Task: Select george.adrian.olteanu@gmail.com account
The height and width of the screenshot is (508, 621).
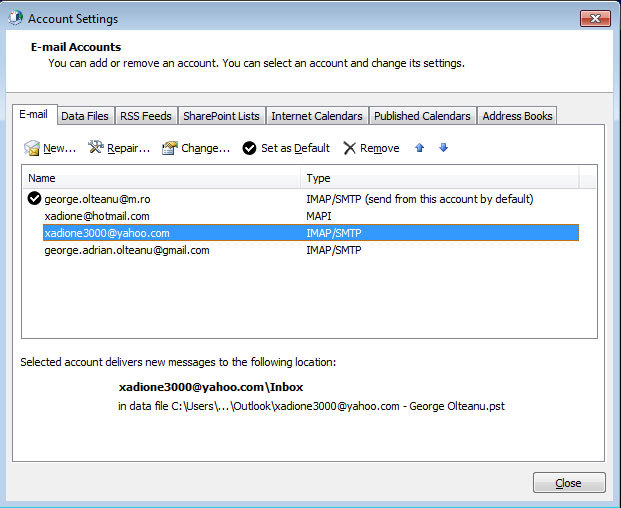Action: point(127,250)
